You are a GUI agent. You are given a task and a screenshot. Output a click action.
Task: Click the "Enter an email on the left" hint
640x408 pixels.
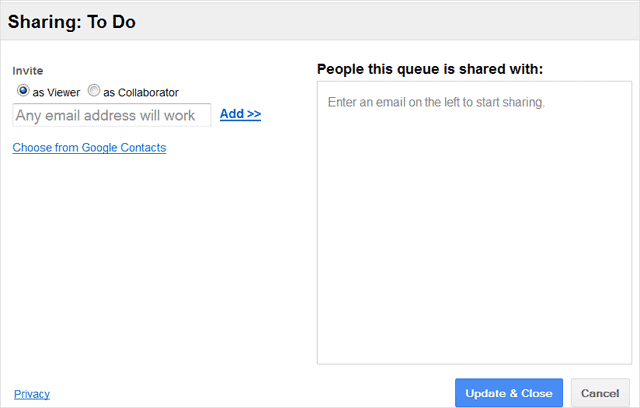[436, 102]
